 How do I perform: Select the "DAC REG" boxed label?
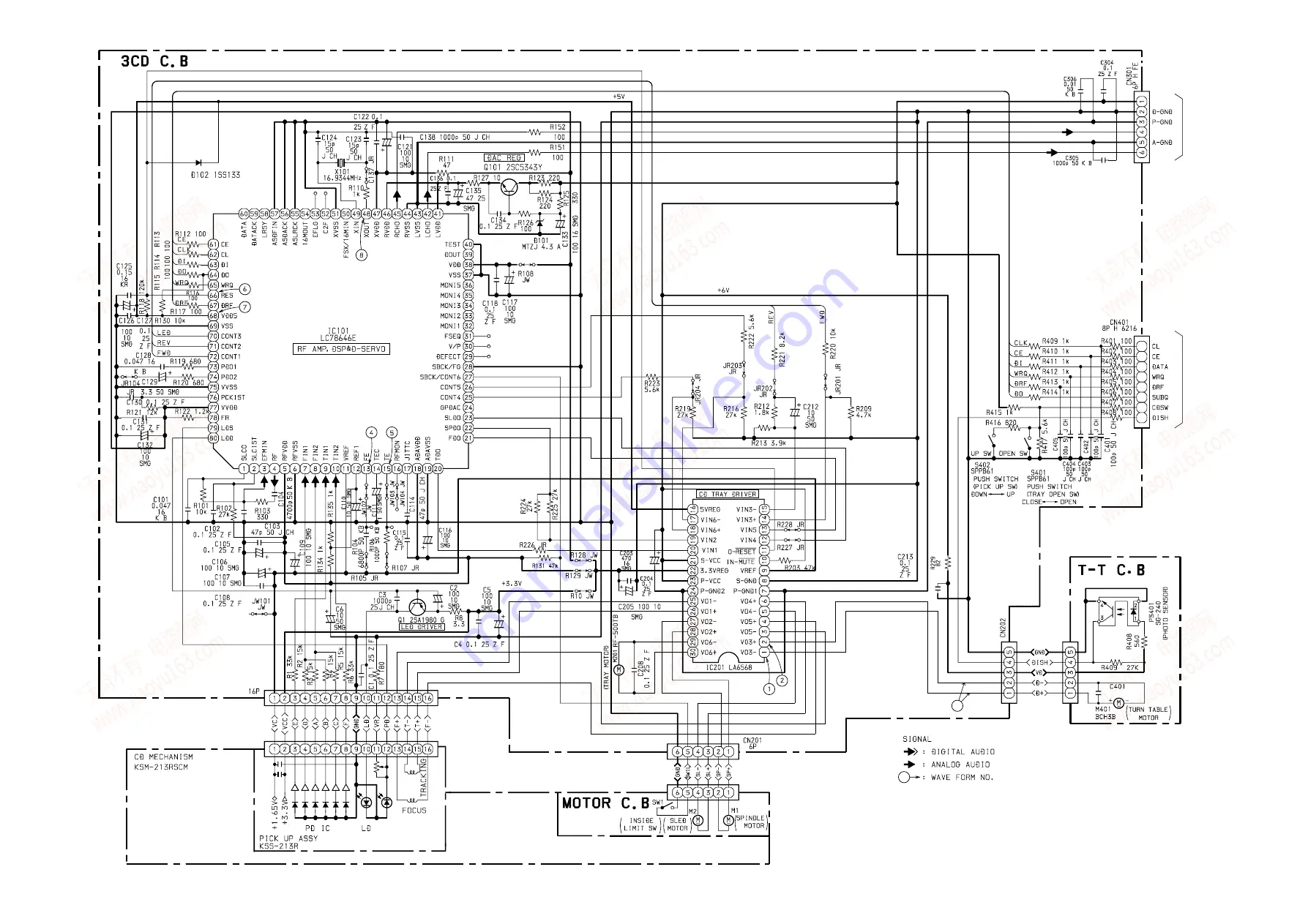[504, 158]
